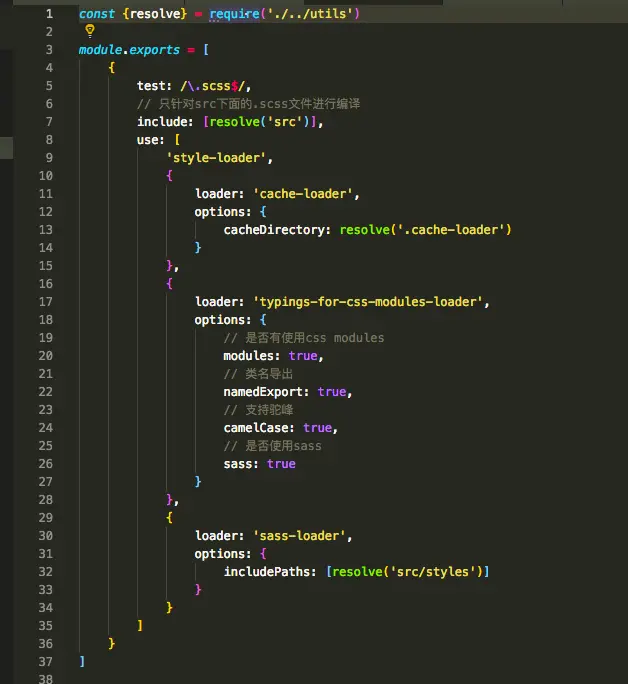Click the 'src/styles' string
628x684 pixels.
[433, 572]
